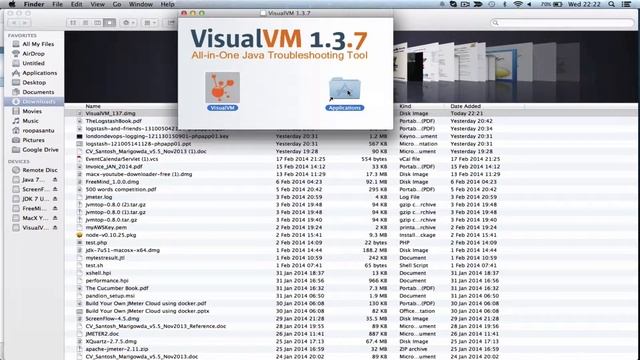Open Notification Center in the menu bar

point(627,4)
